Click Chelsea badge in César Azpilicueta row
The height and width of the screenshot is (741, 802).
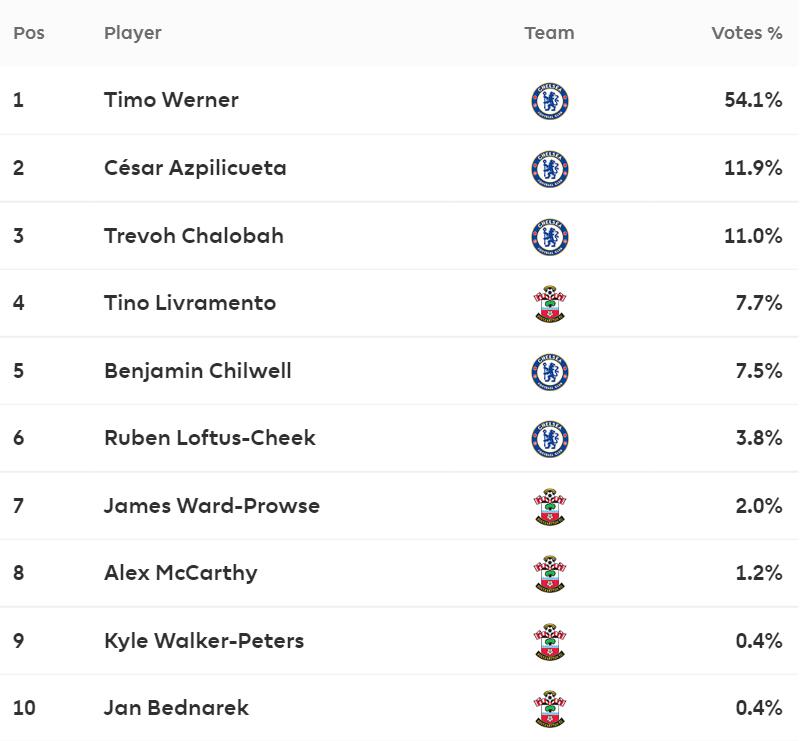coord(550,169)
